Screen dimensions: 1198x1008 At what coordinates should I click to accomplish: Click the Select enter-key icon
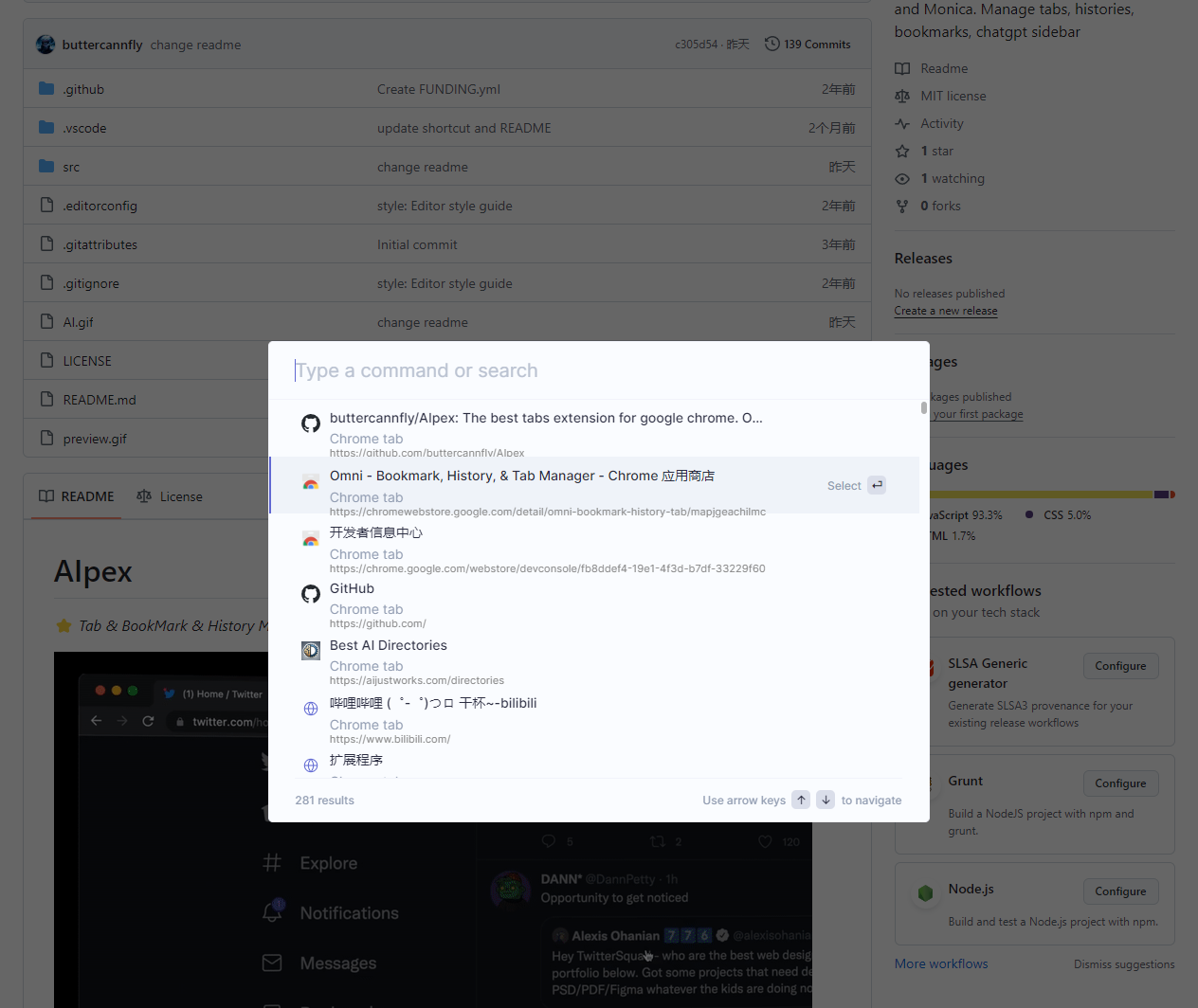coord(878,485)
